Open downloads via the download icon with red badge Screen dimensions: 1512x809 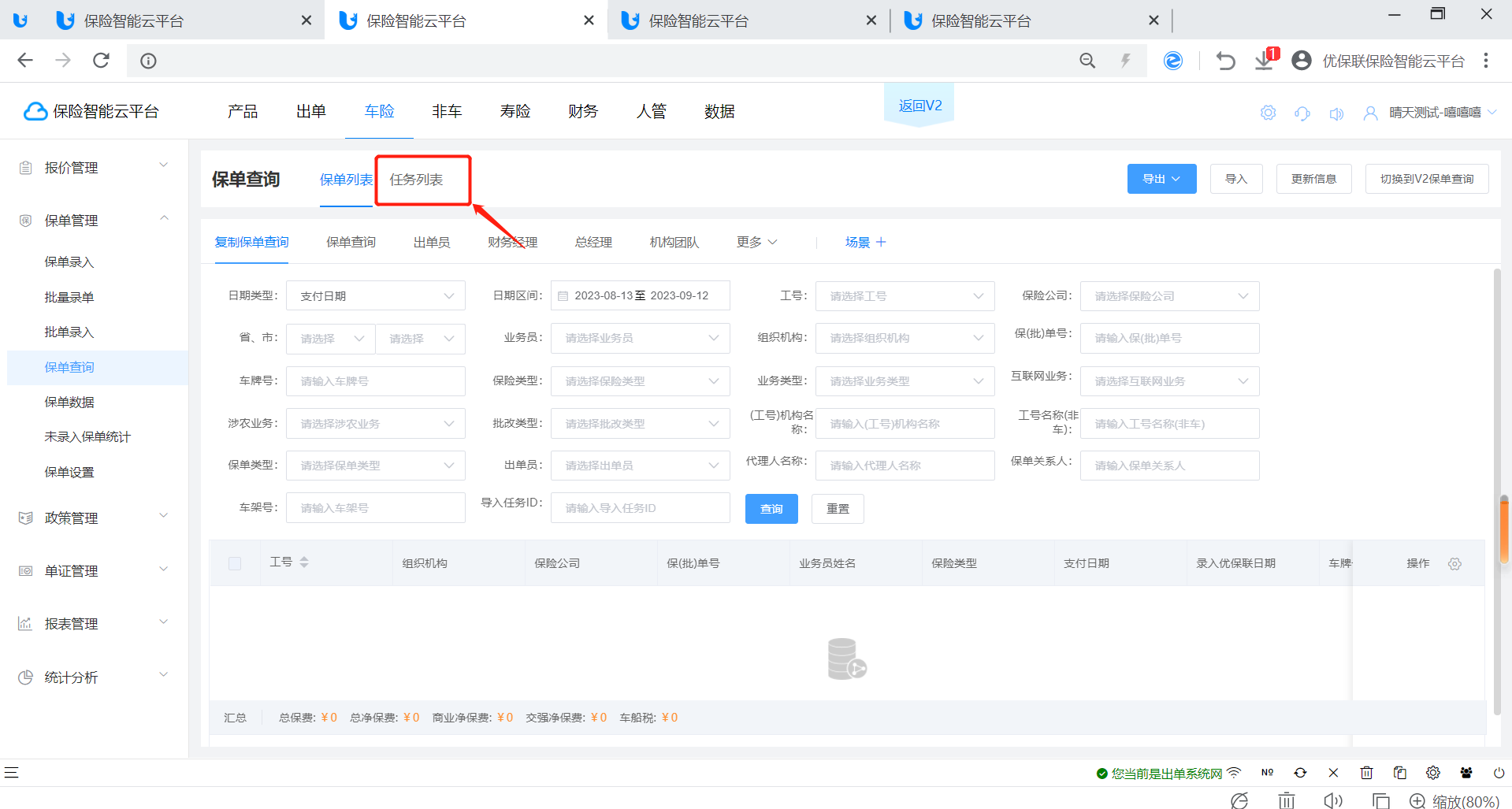[x=1265, y=59]
